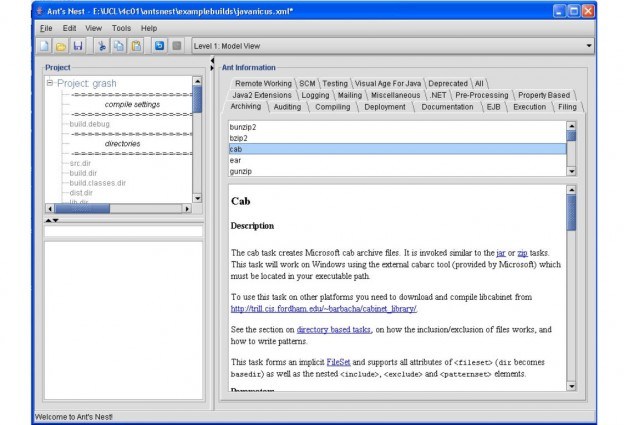Select build.classes.dir in project tree
The width and height of the screenshot is (624, 425).
pos(97,183)
